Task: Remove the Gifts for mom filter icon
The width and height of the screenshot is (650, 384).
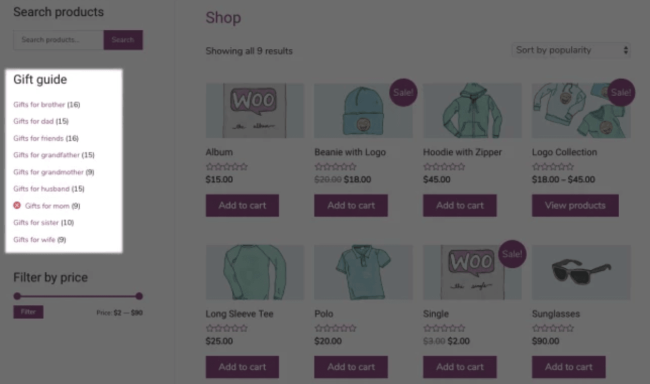Action: tap(17, 205)
